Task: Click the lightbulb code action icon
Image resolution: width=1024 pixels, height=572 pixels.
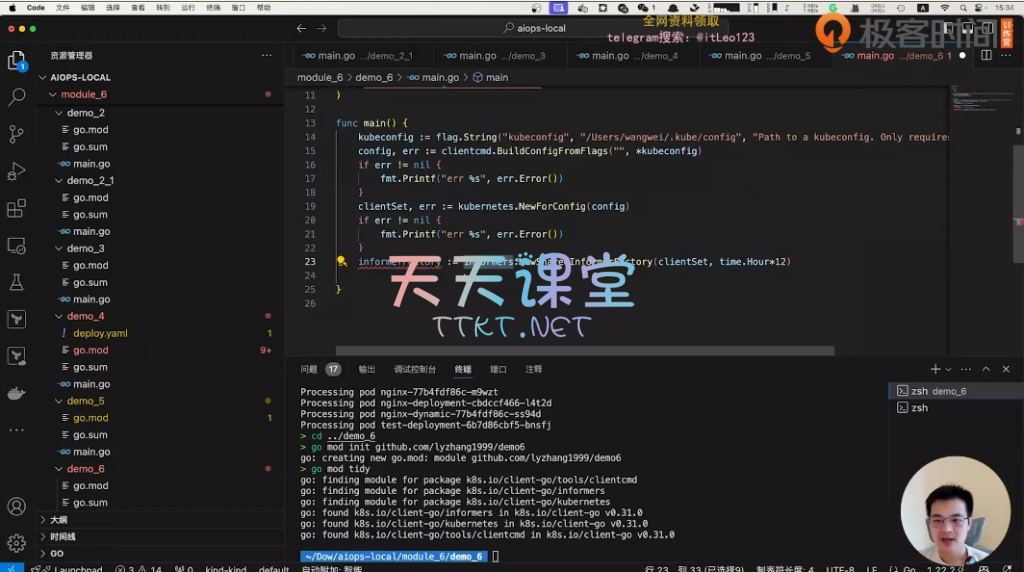Action: tap(341, 261)
